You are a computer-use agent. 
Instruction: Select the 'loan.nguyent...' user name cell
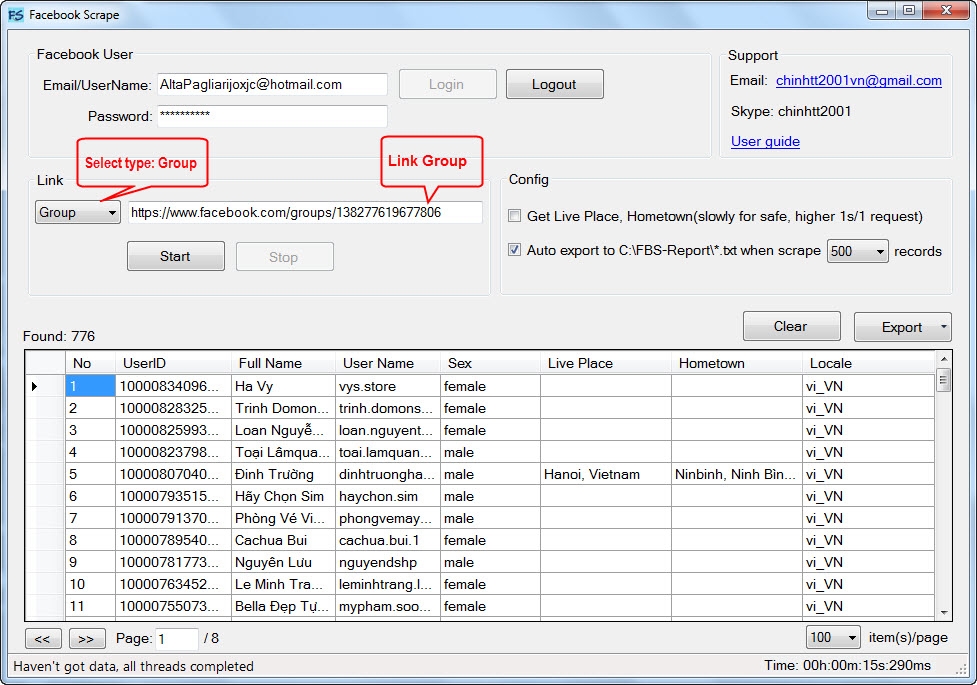[388, 430]
